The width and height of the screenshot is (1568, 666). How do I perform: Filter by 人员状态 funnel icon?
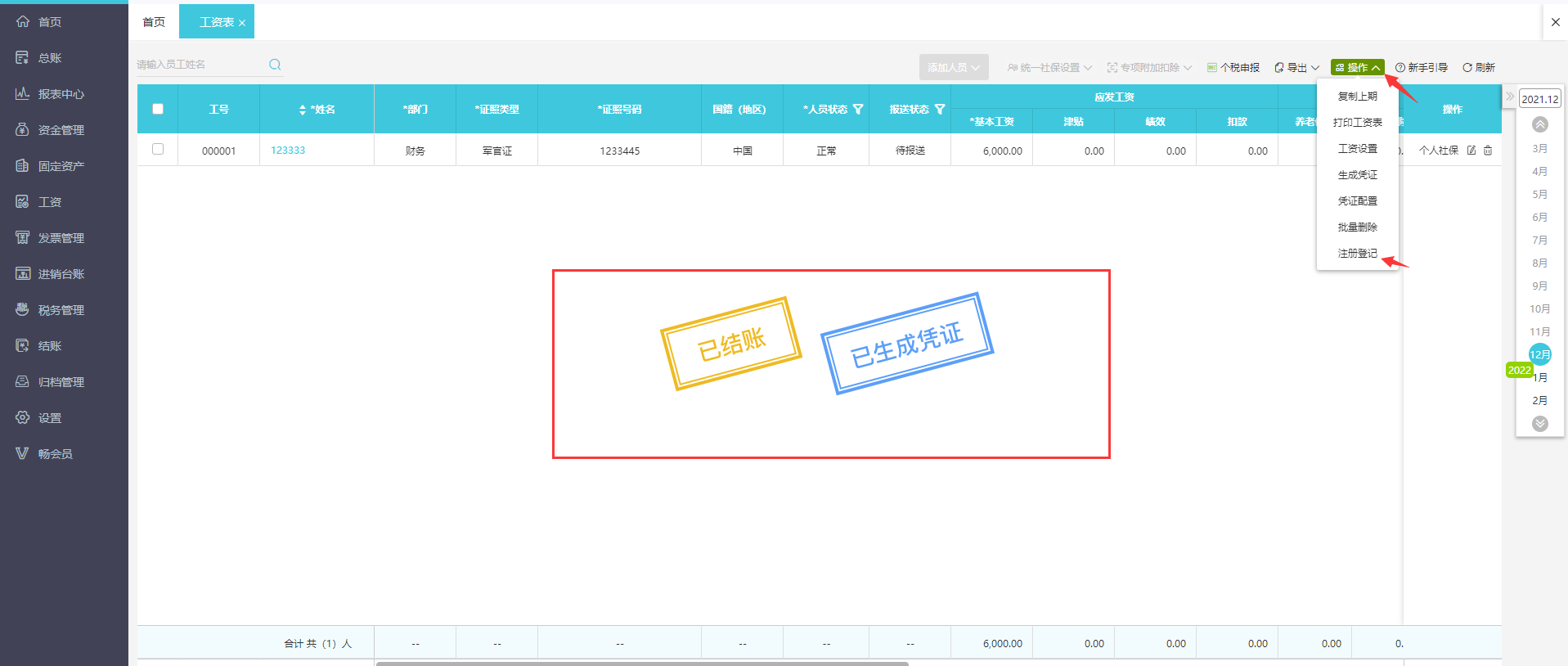858,110
